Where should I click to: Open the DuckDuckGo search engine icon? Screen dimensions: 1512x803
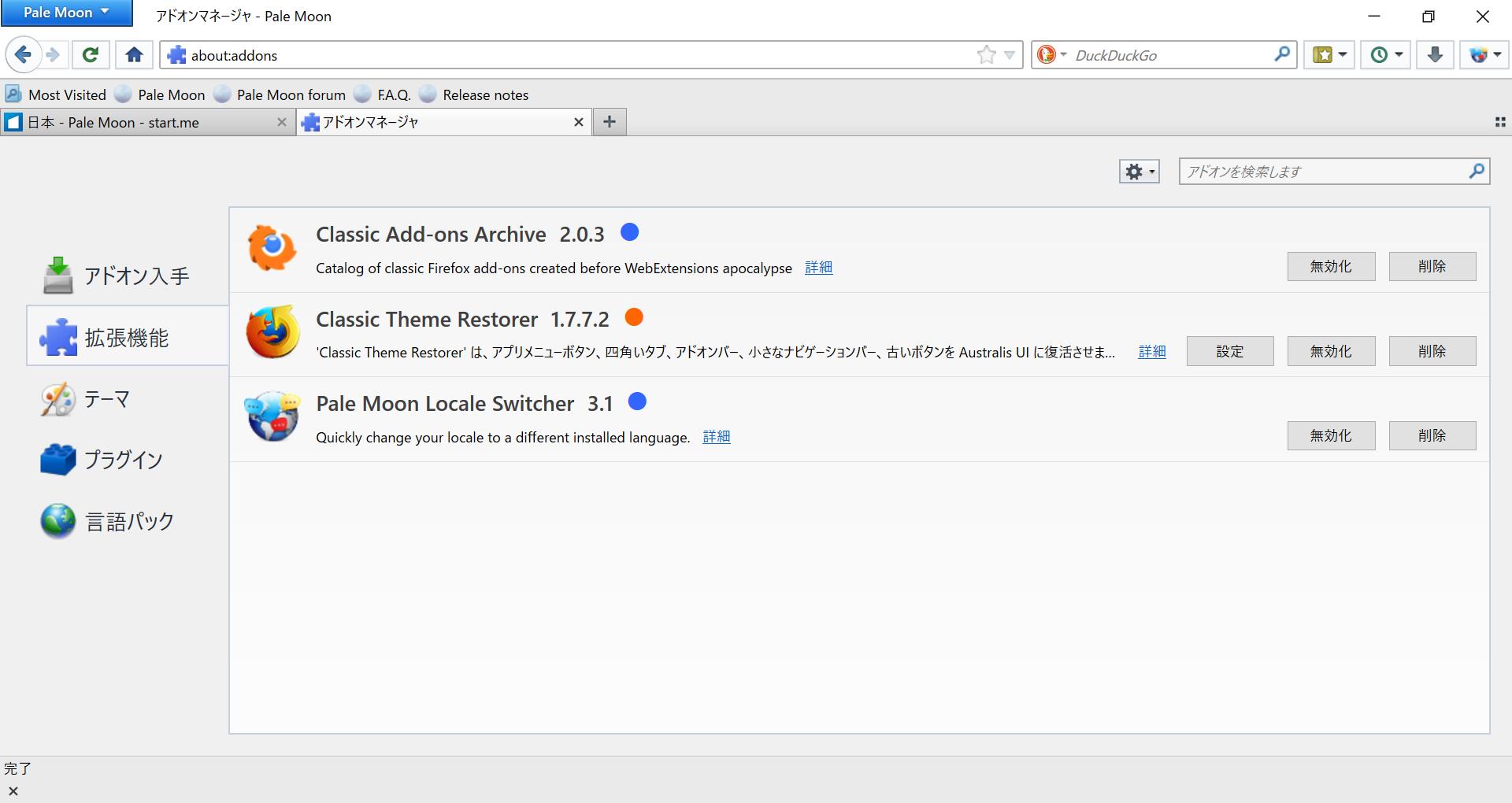[1047, 55]
